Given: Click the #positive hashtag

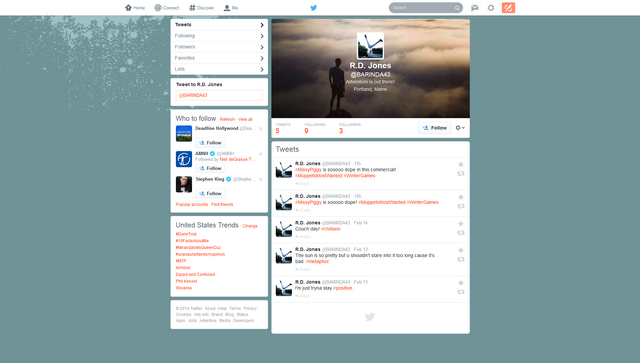Looking at the screenshot, I should click(343, 288).
